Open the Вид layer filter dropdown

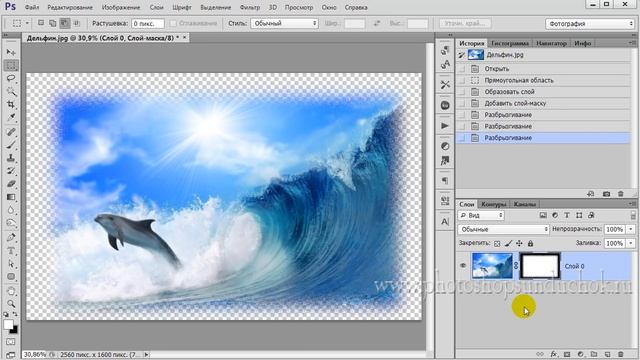[481, 215]
